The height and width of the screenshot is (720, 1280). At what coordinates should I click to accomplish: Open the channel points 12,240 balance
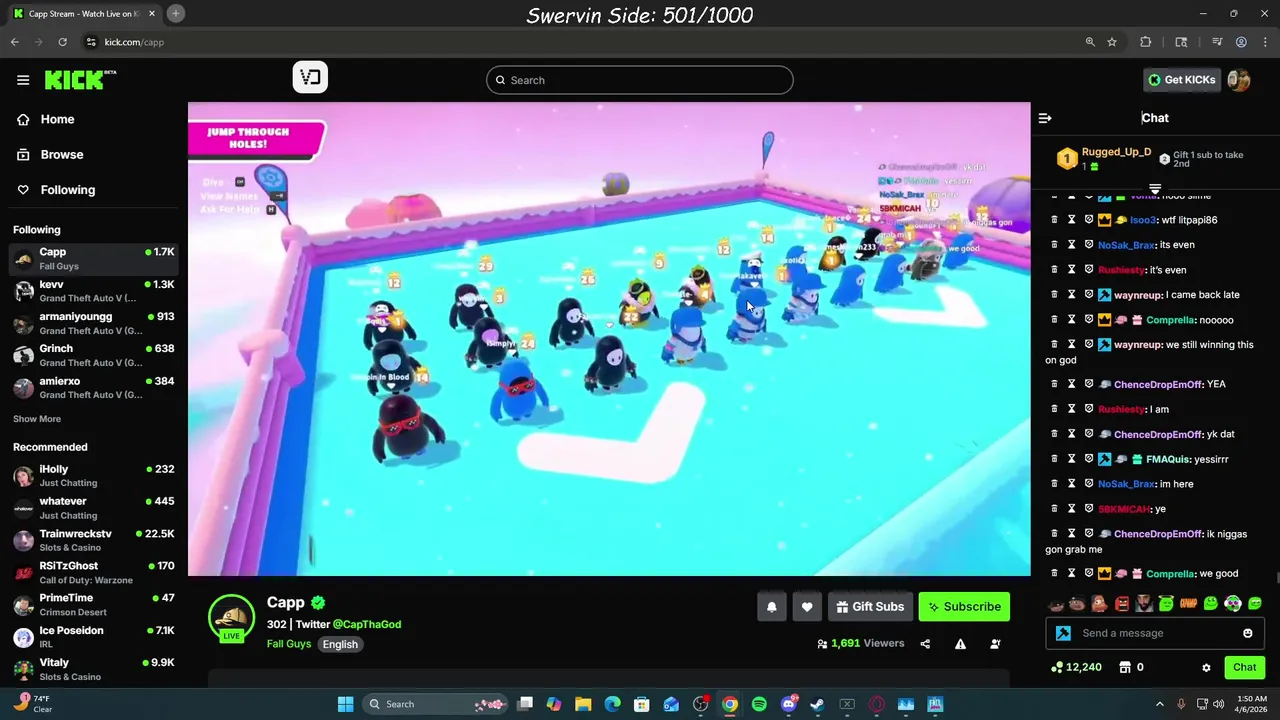pyautogui.click(x=1077, y=667)
